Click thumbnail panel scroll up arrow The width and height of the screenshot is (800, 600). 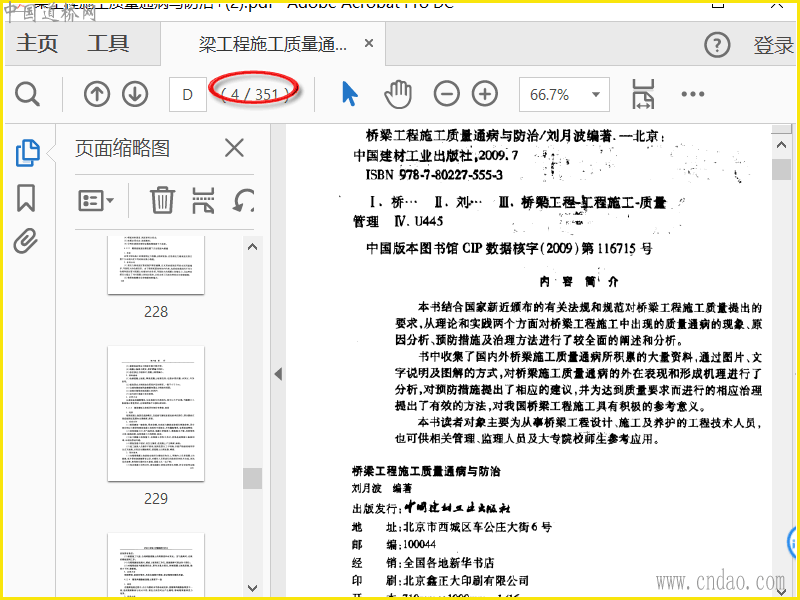click(252, 247)
